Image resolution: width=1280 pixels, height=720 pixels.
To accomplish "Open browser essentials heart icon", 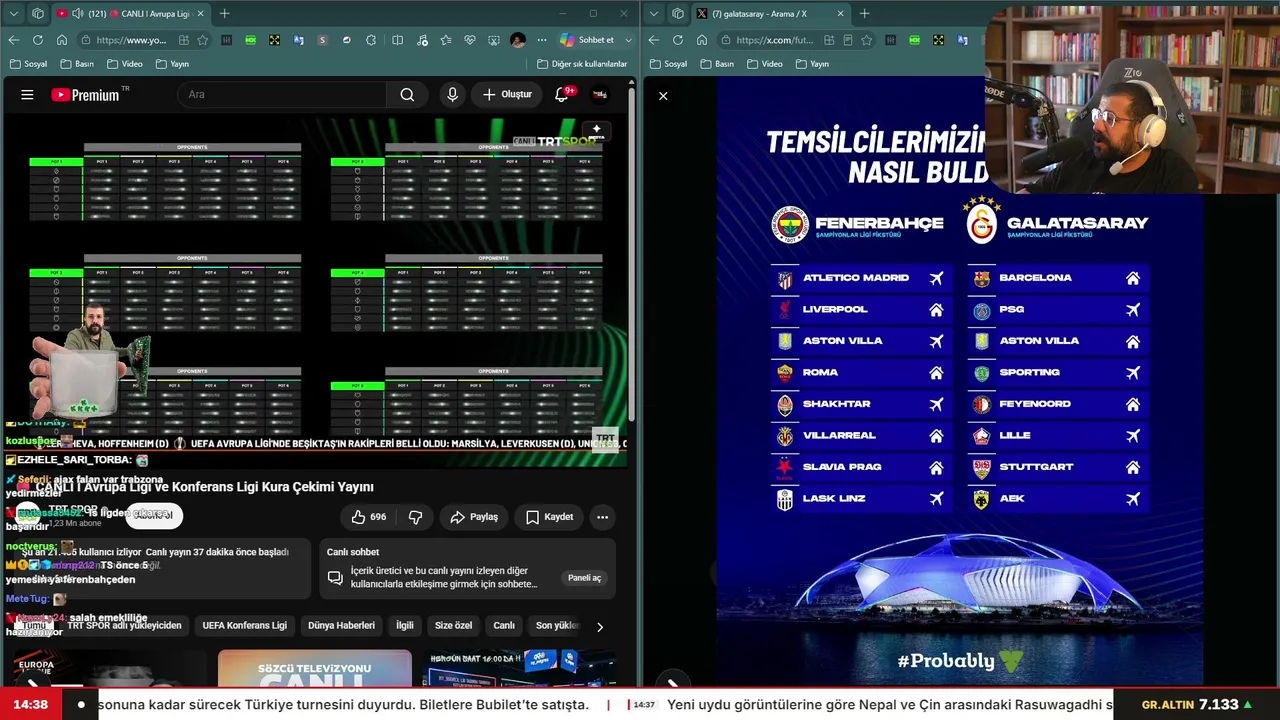I will coord(470,40).
